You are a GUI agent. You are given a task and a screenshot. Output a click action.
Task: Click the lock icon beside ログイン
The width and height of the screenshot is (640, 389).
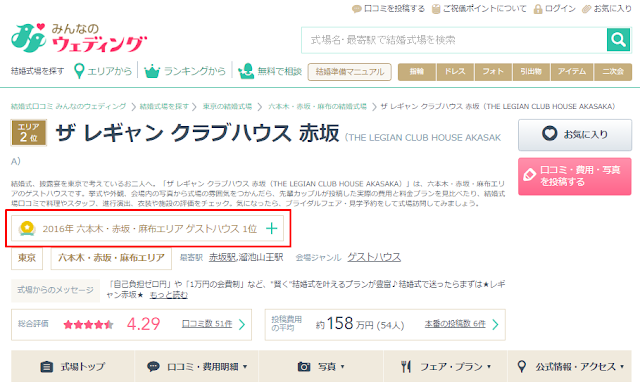coord(538,9)
